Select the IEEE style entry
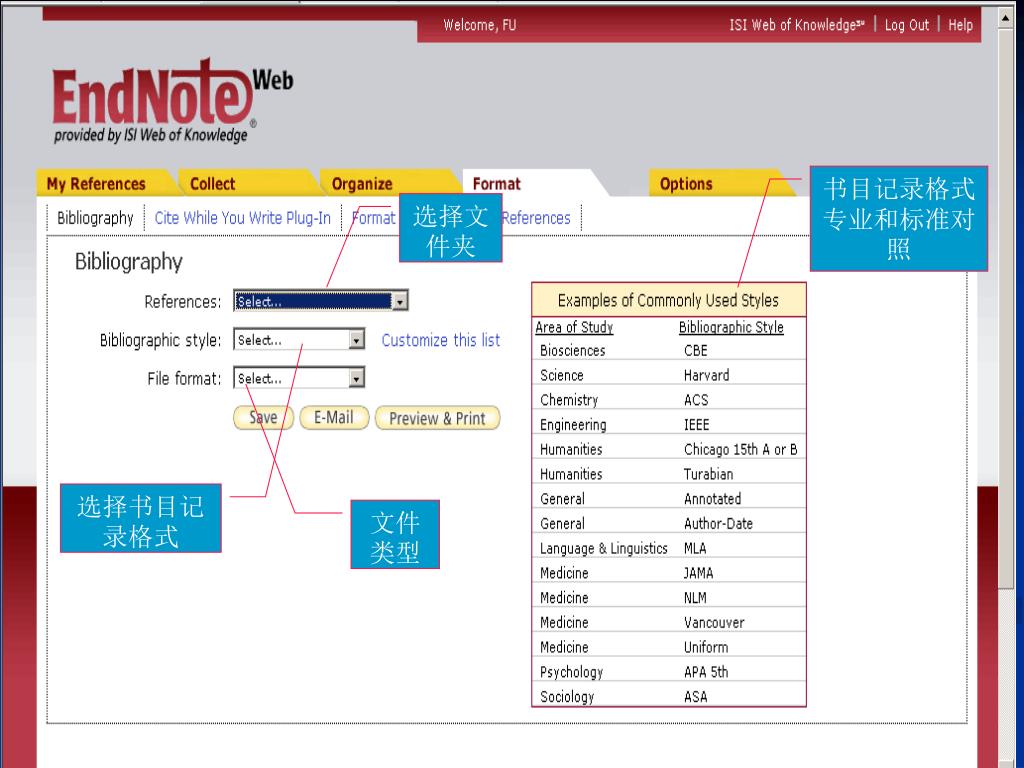The image size is (1024, 768). pos(696,425)
